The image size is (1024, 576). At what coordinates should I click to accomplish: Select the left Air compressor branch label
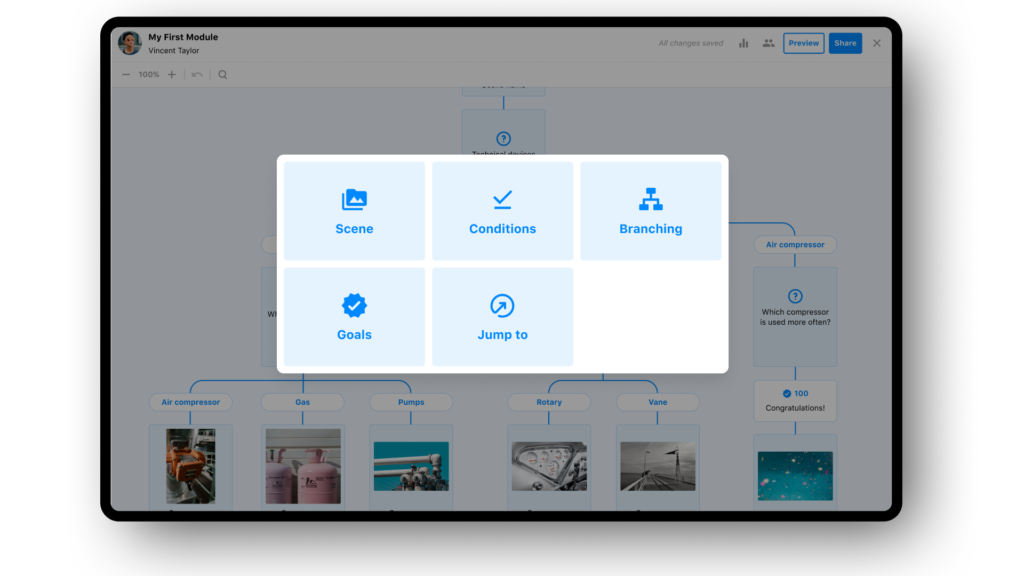191,402
